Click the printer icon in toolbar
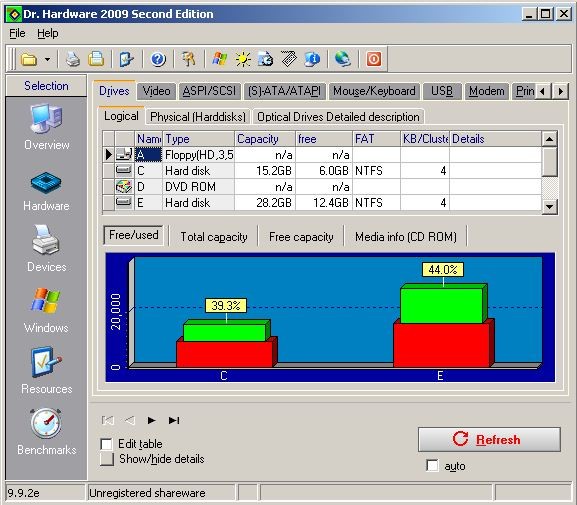This screenshot has height=505, width=577. (x=73, y=59)
